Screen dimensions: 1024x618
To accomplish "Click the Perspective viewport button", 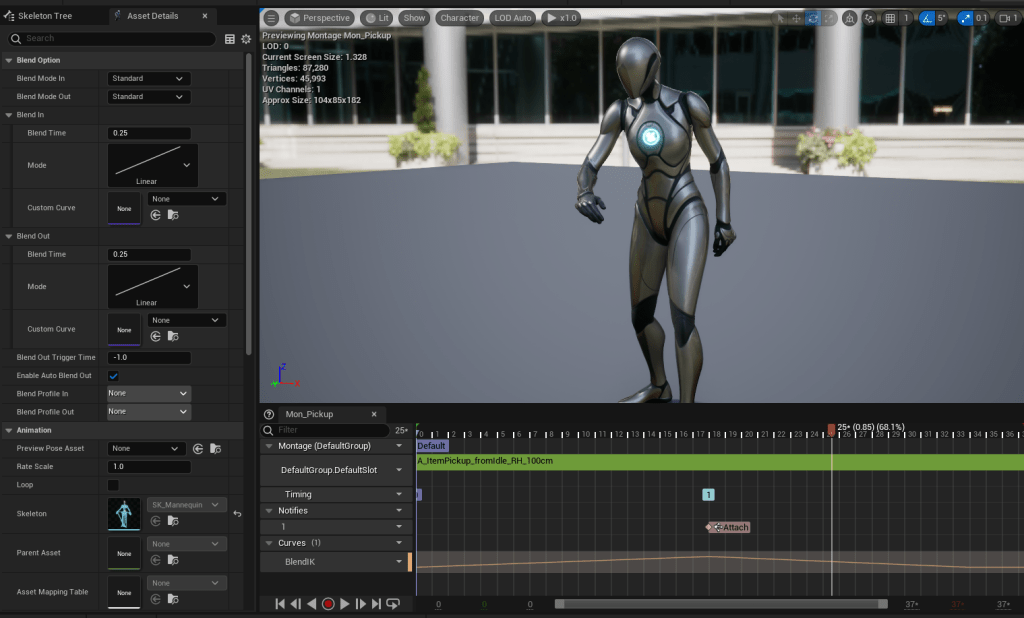I will (320, 18).
